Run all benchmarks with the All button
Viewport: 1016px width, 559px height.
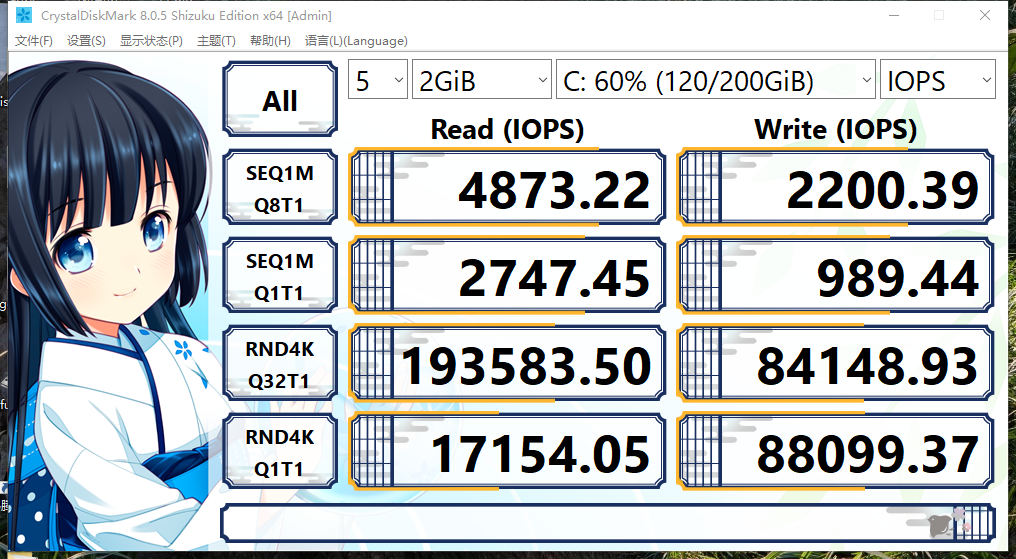pos(280,99)
